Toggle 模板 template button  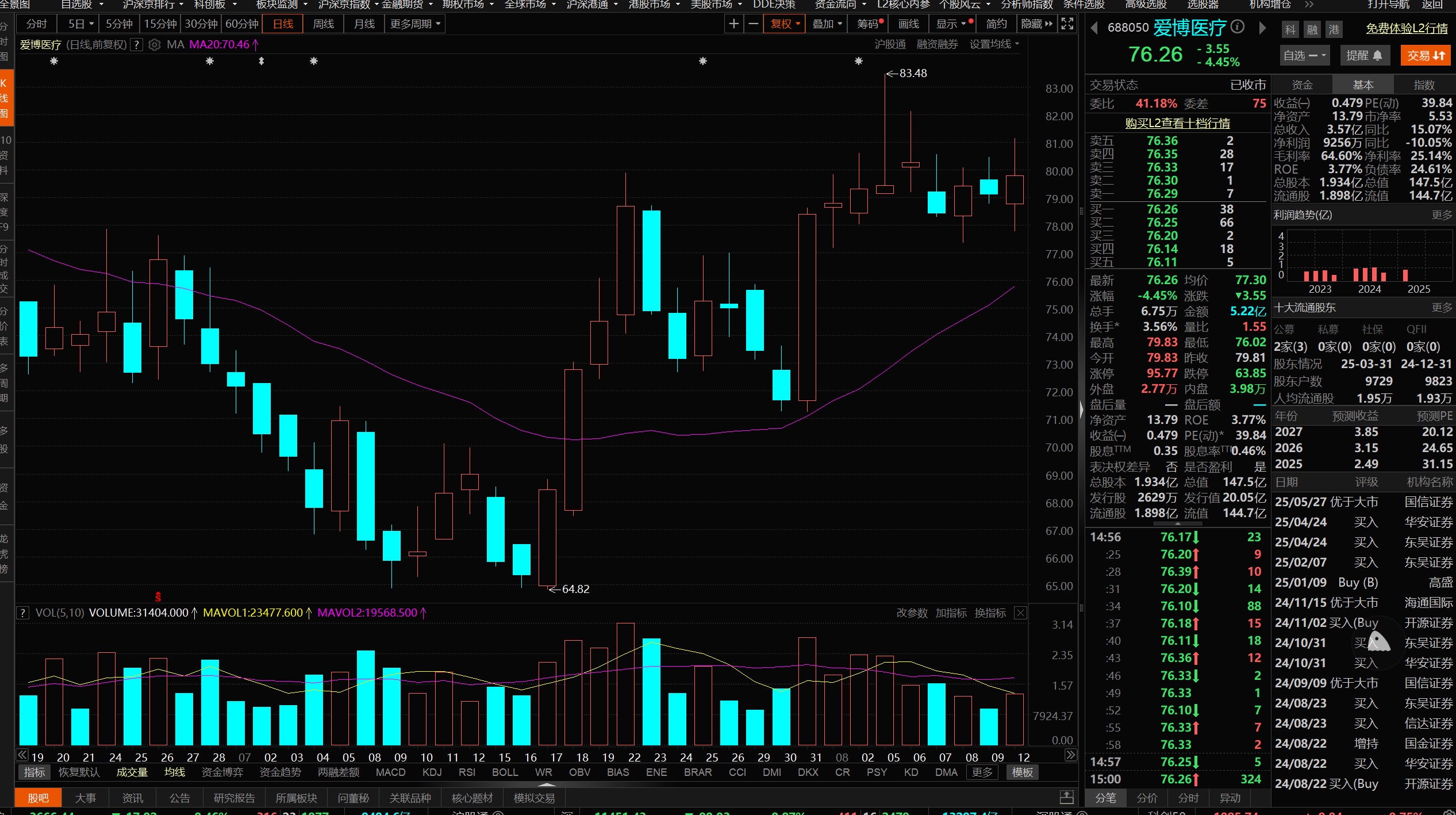(x=1023, y=772)
